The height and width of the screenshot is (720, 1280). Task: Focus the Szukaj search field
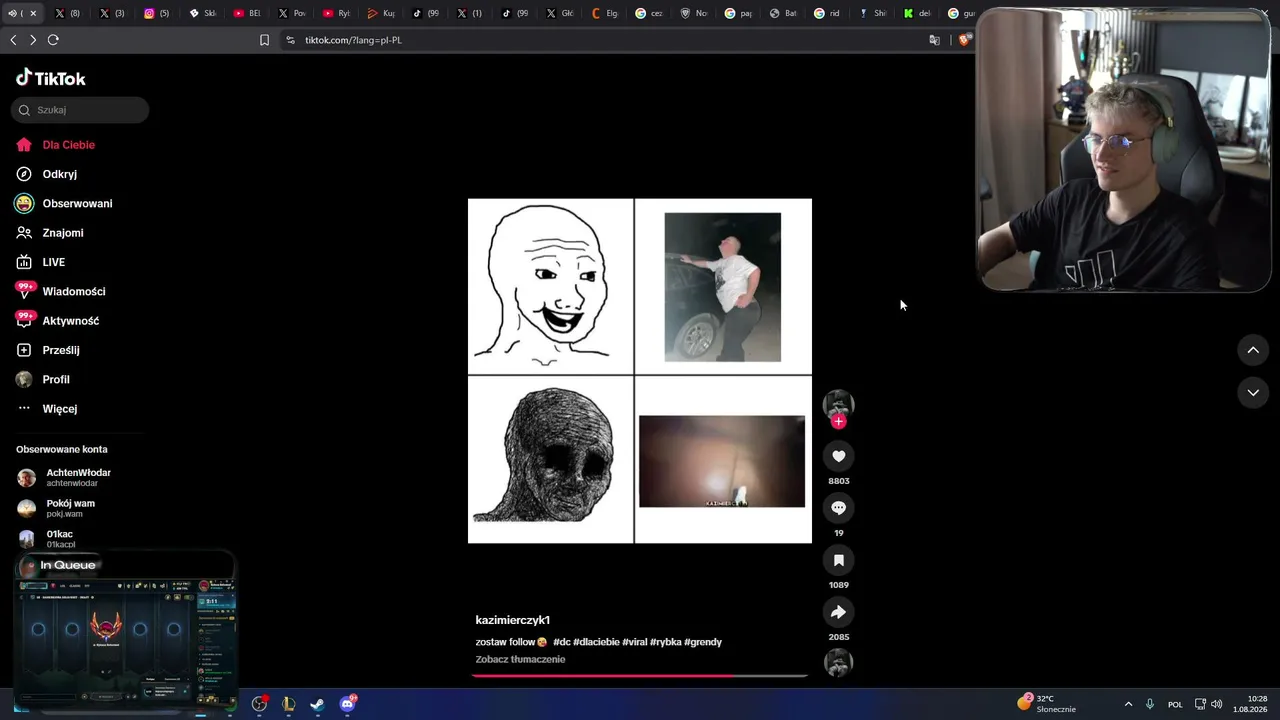pyautogui.click(x=80, y=110)
